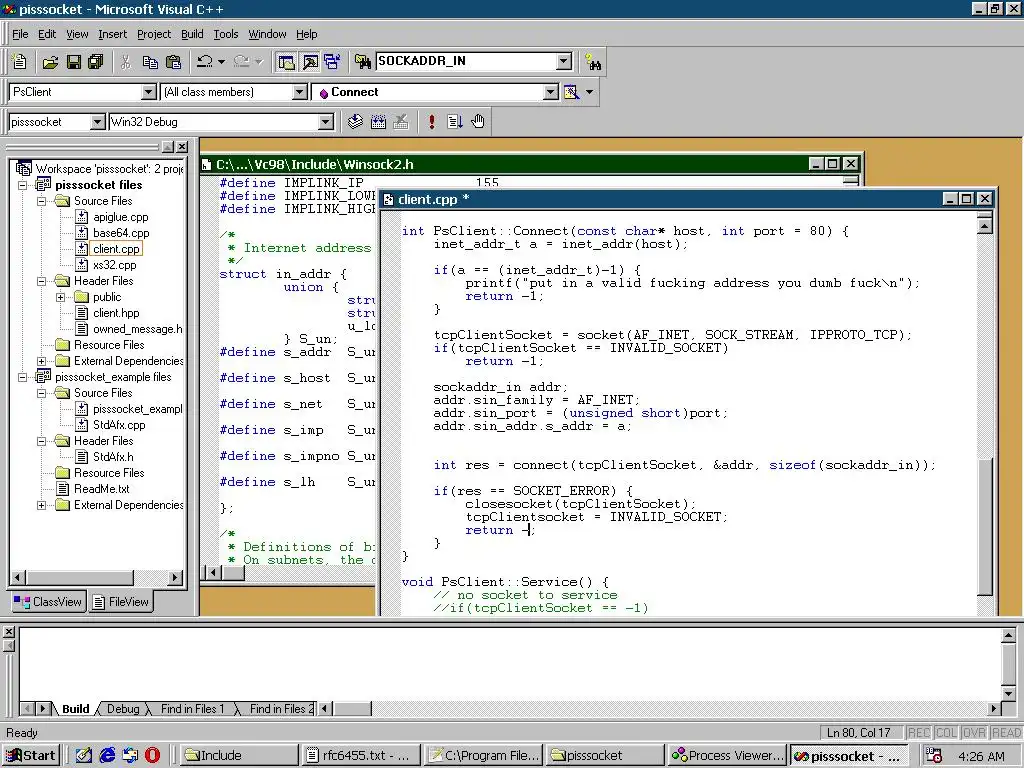The image size is (1024, 768).
Task: Open the WizardBar actions dropdown arrow
Action: 589,92
